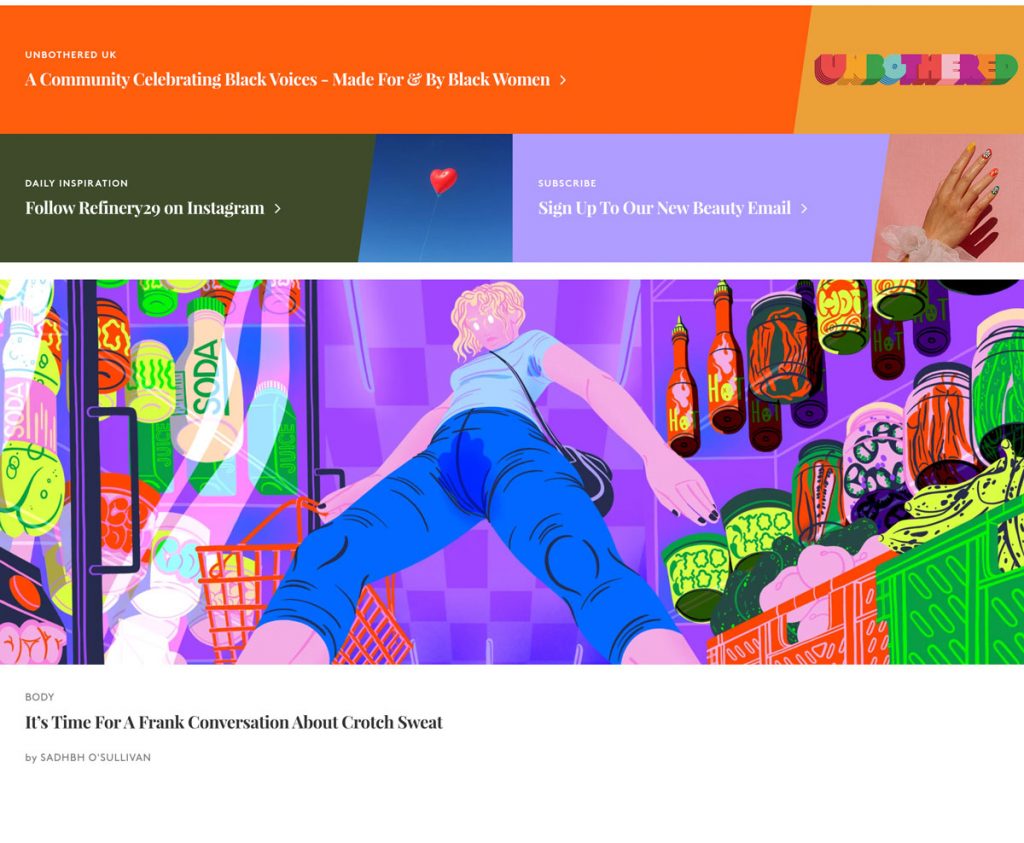This screenshot has width=1024, height=843.
Task: Follow Refinery29 on Instagram link
Action: tap(144, 208)
